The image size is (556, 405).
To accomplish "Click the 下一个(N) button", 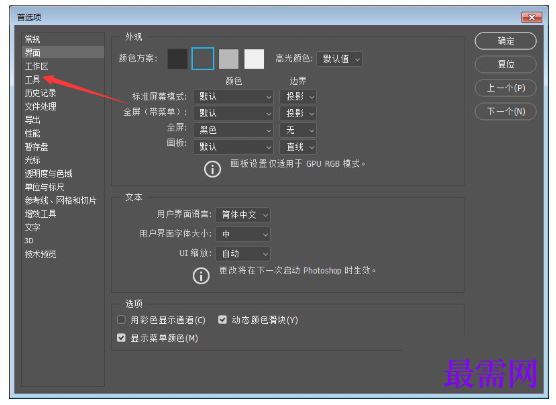I will [505, 112].
